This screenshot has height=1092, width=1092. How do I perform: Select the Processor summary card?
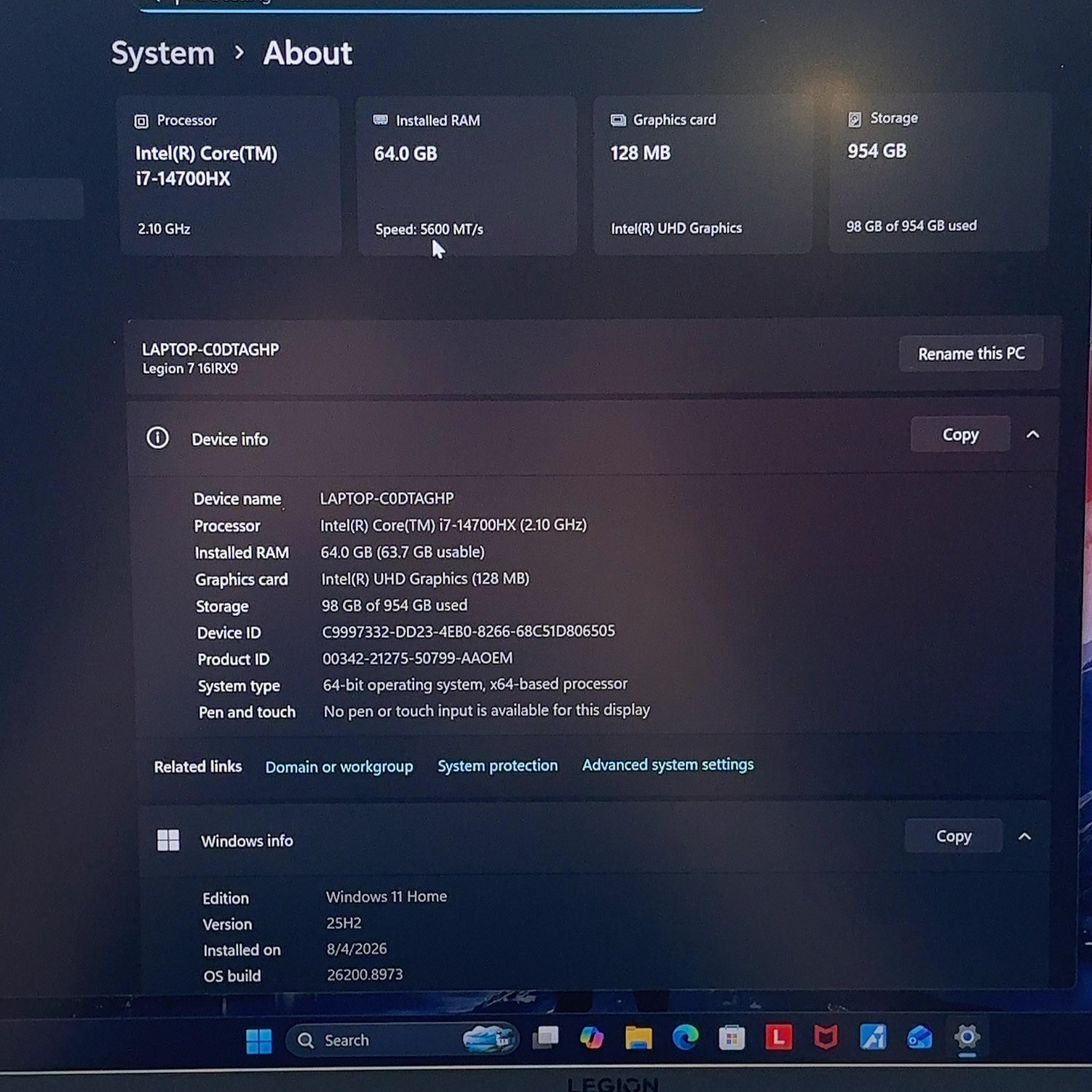(229, 175)
